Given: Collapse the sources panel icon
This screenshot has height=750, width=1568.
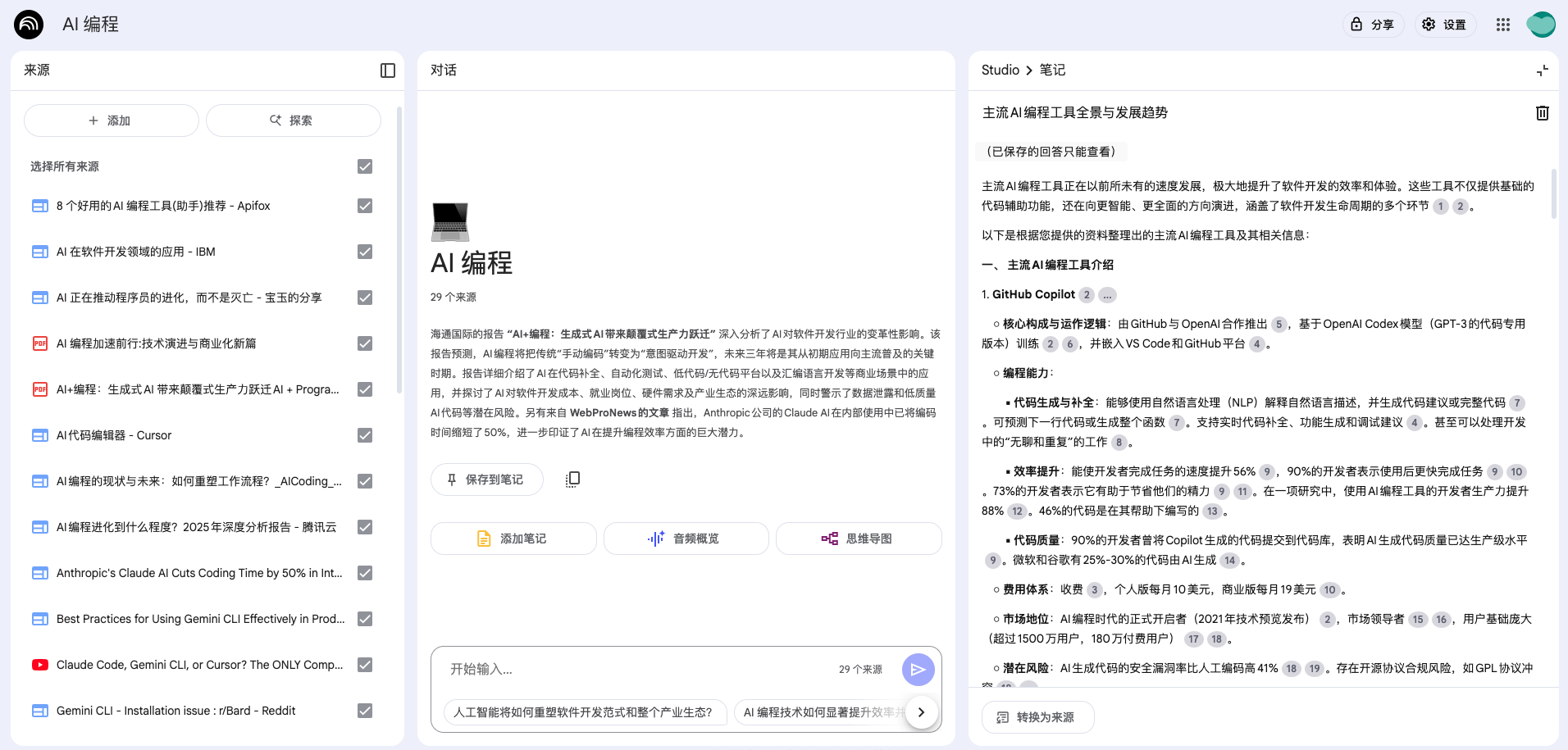Looking at the screenshot, I should (x=388, y=70).
